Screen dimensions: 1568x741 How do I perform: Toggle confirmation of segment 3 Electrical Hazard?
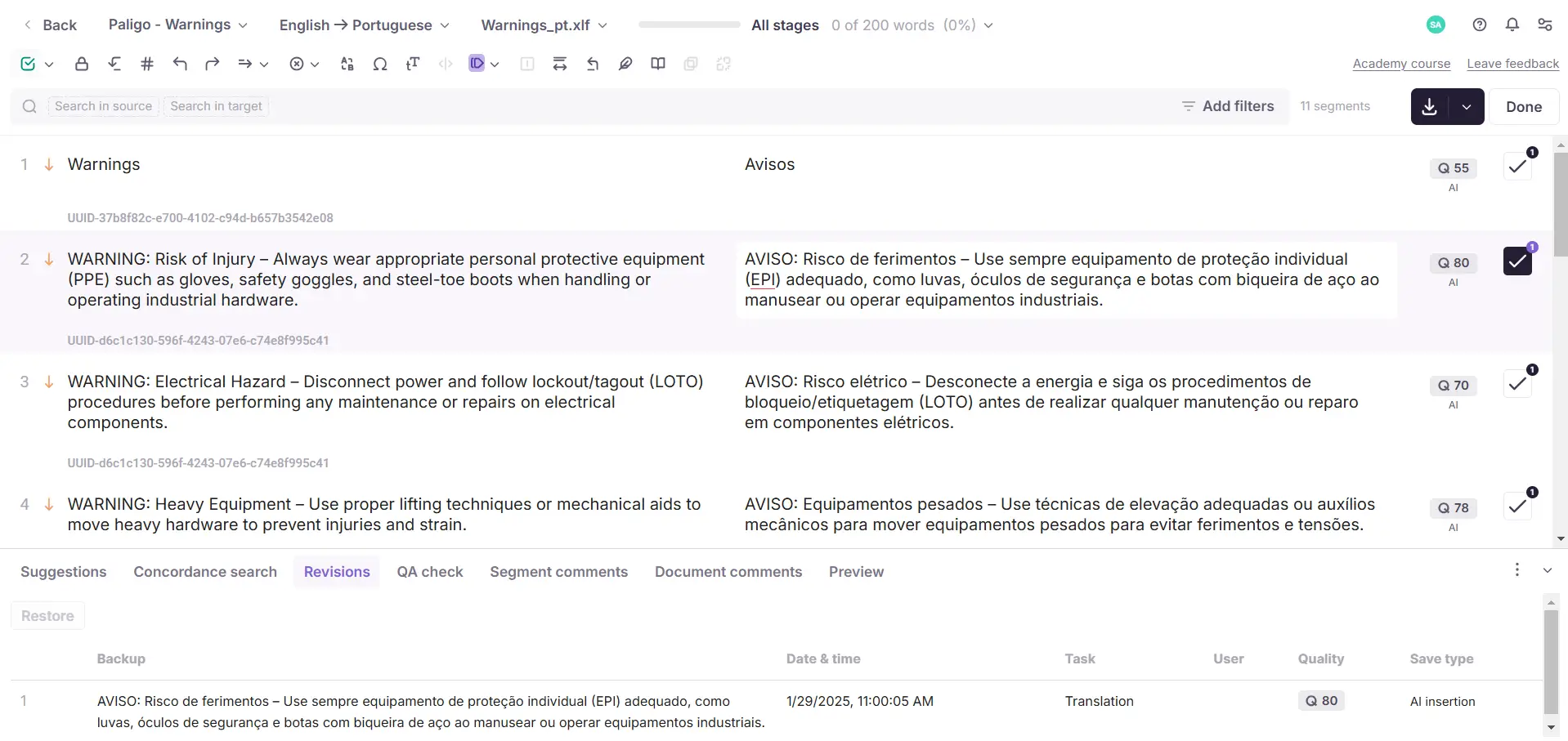tap(1518, 383)
